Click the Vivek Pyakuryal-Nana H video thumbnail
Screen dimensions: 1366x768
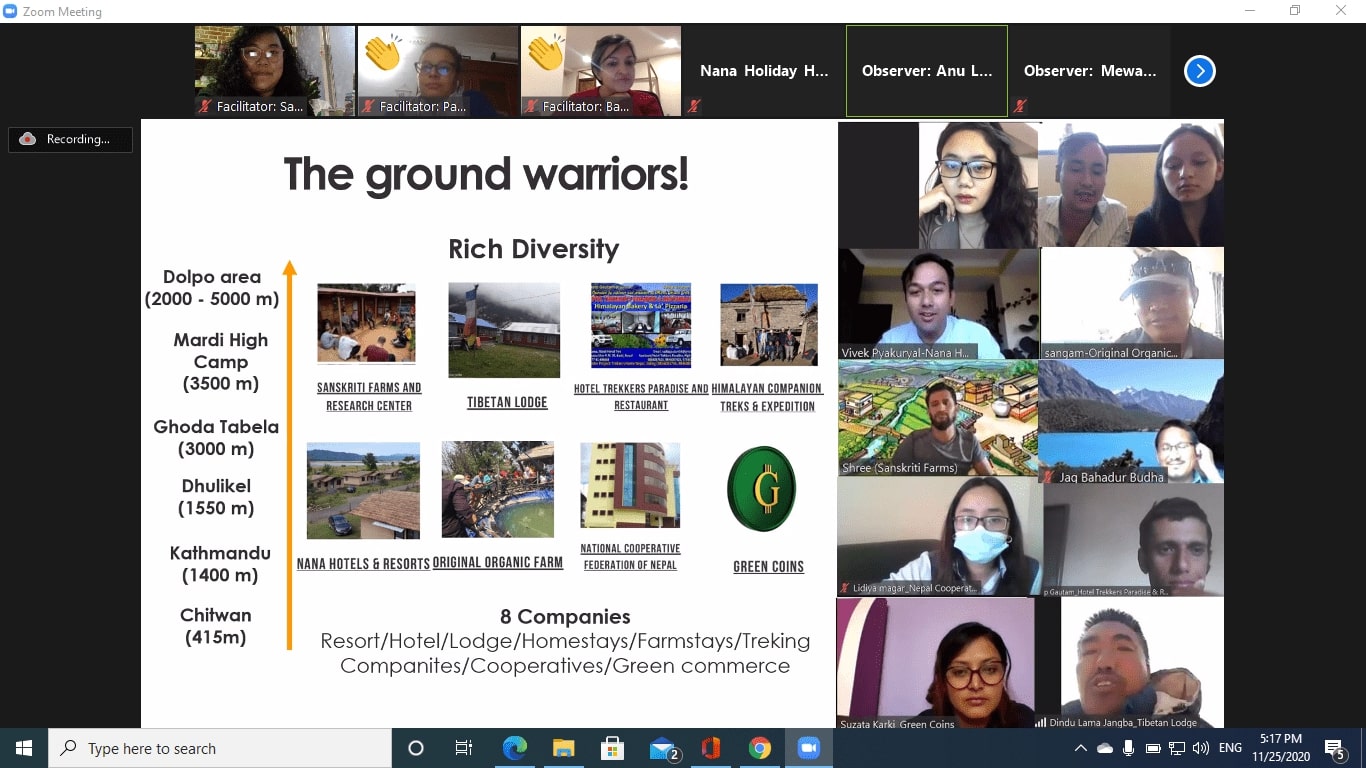tap(937, 303)
